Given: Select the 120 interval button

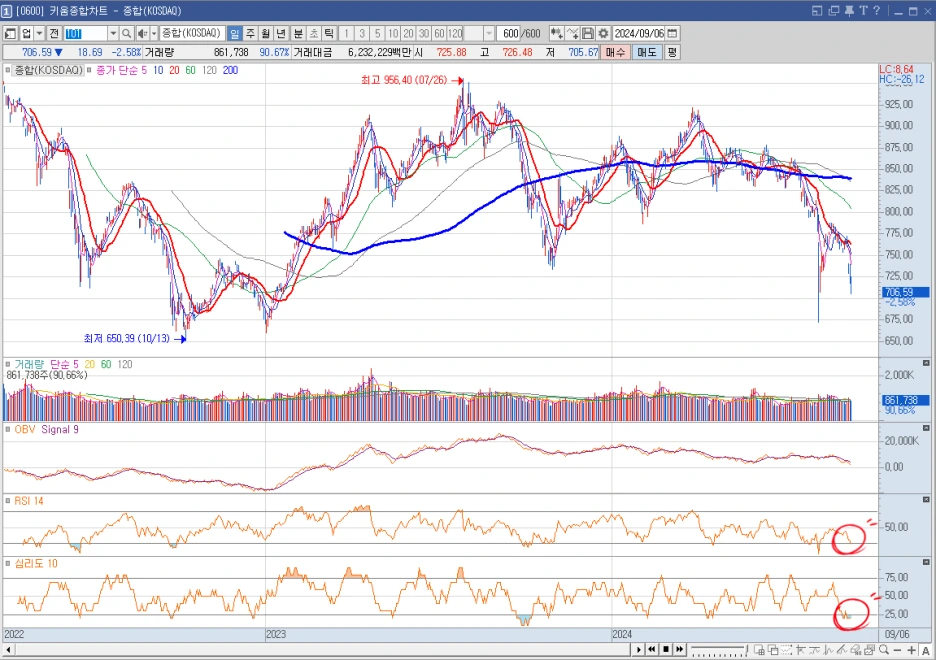Looking at the screenshot, I should click(x=455, y=33).
